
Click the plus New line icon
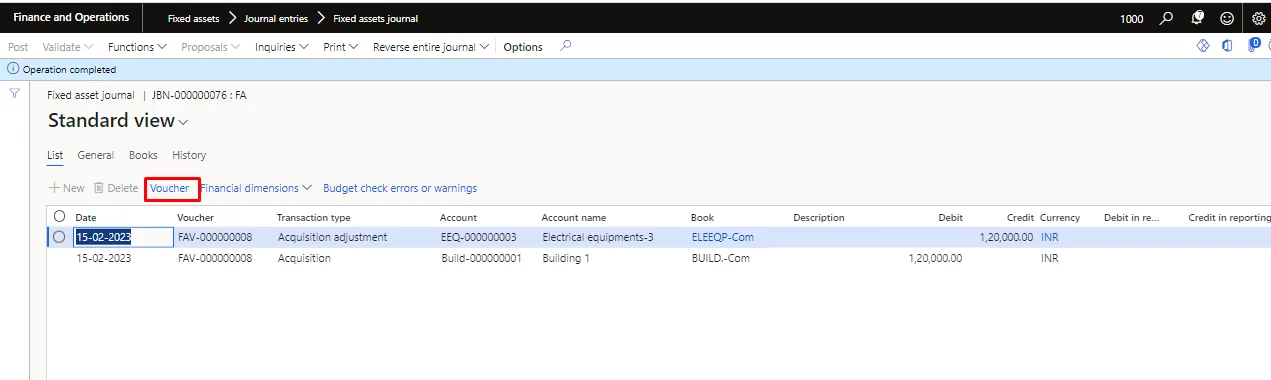pos(54,188)
